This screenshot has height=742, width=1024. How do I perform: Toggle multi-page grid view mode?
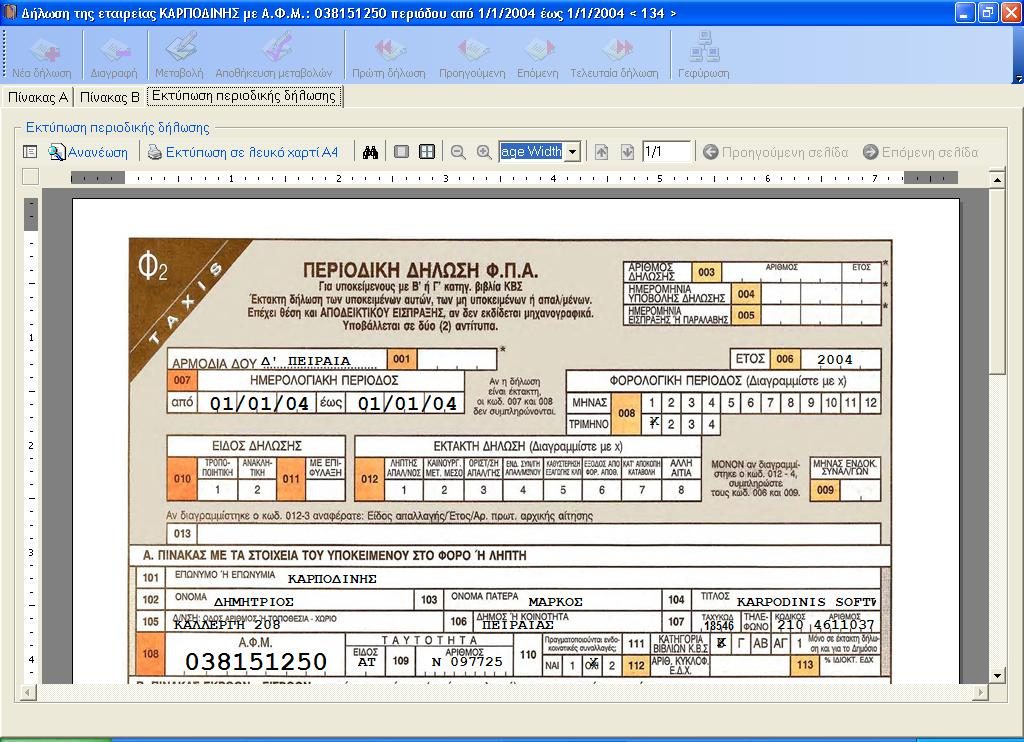click(x=427, y=152)
